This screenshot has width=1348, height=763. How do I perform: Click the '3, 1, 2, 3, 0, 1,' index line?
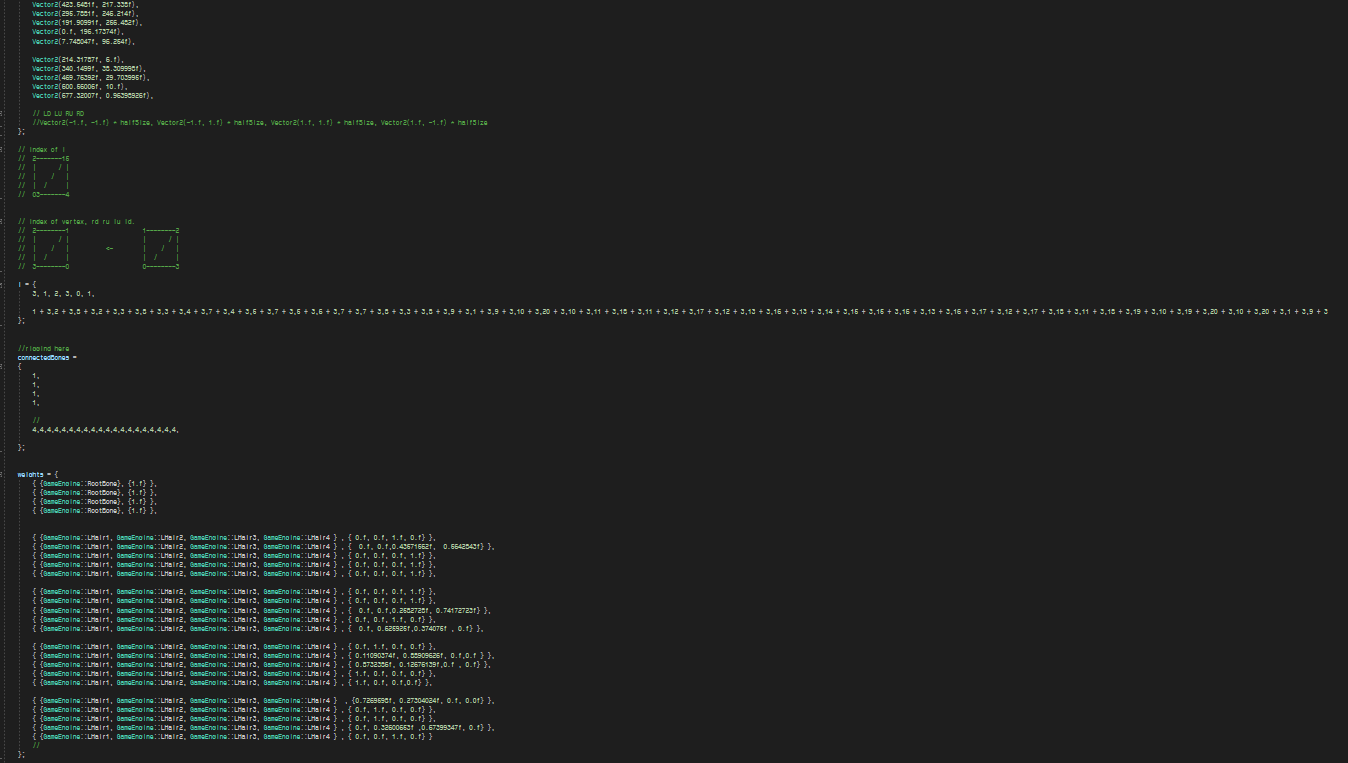pyautogui.click(x=63, y=294)
